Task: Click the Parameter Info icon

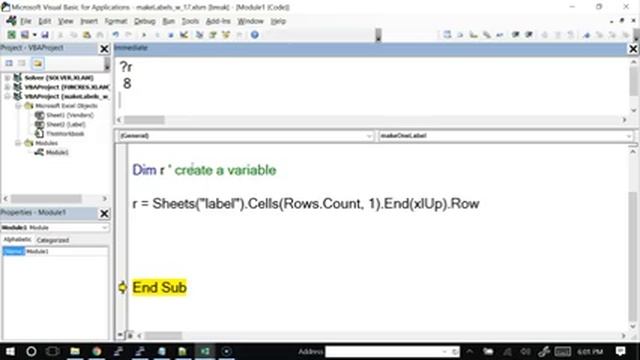Action: point(487,35)
